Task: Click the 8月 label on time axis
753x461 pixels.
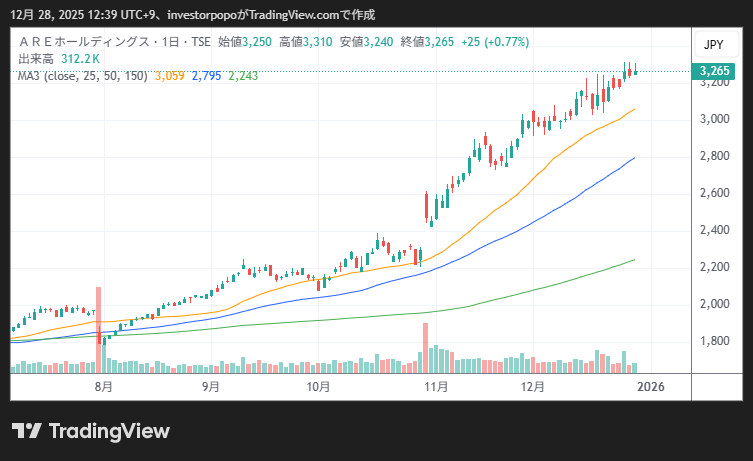Action: pos(102,385)
